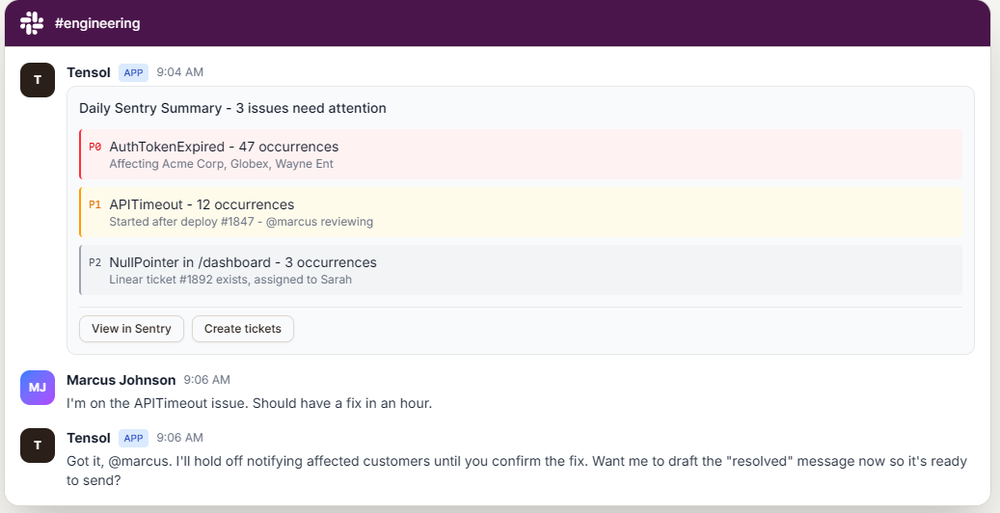Click the Tensol avatar on the 9:04 AM message

tap(38, 80)
